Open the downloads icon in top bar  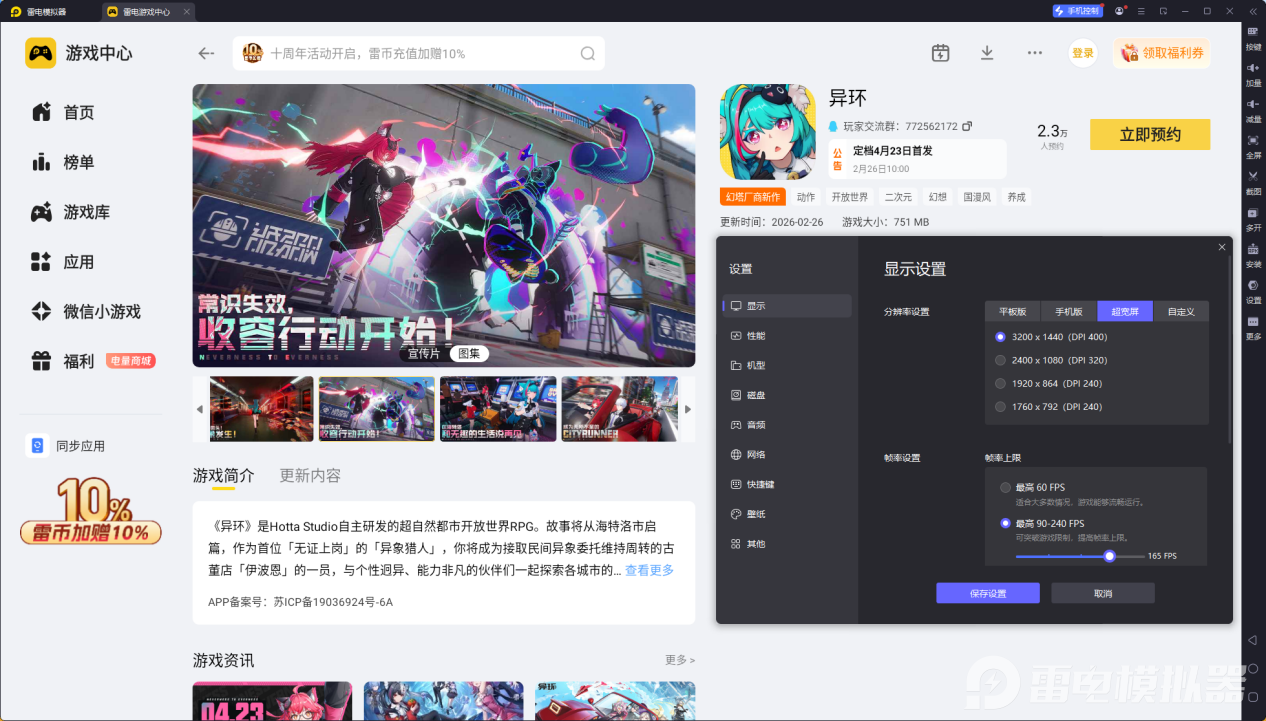click(987, 53)
